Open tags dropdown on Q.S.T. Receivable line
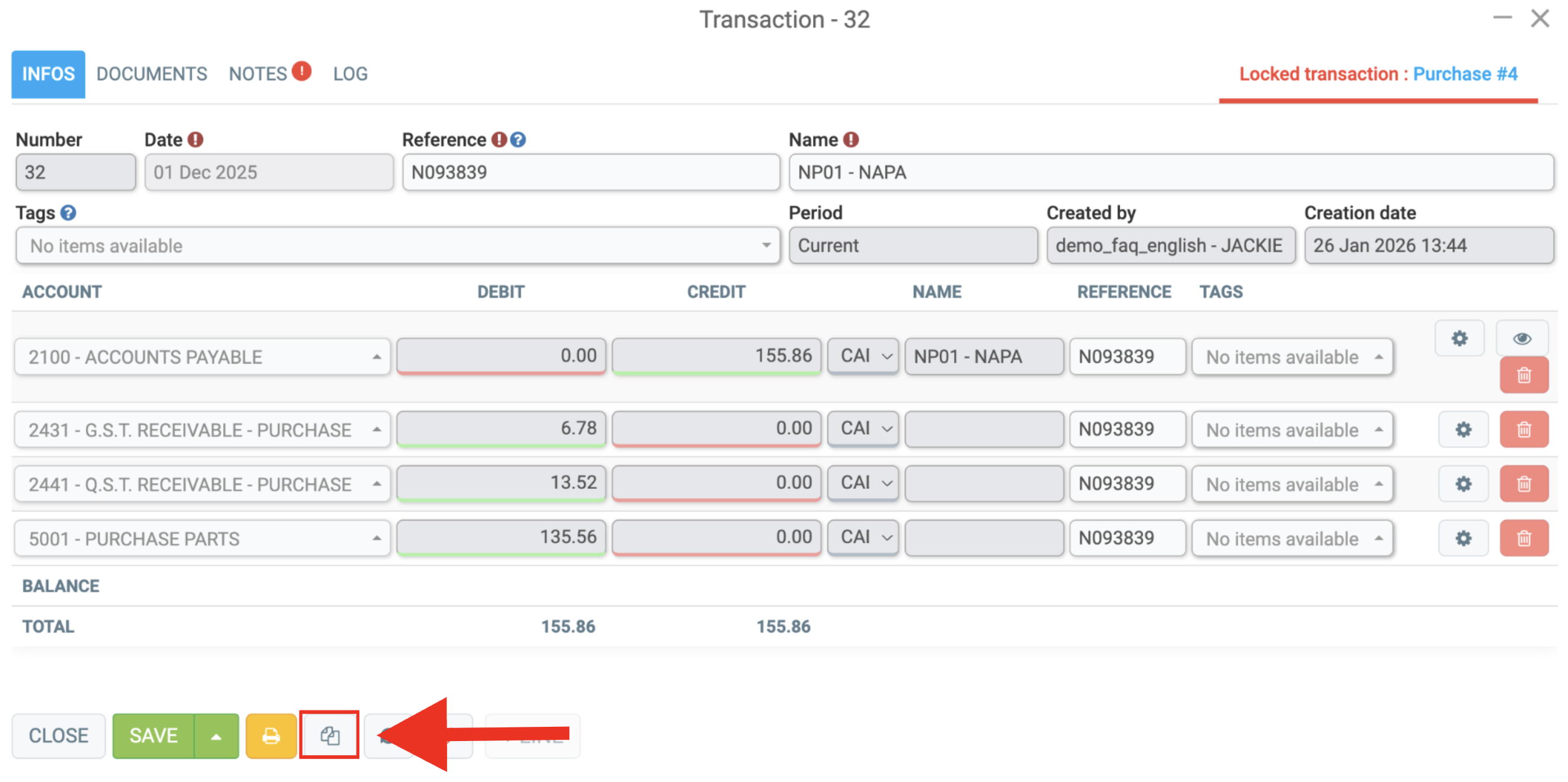Viewport: 1568px width, 782px height. pyautogui.click(x=1292, y=484)
